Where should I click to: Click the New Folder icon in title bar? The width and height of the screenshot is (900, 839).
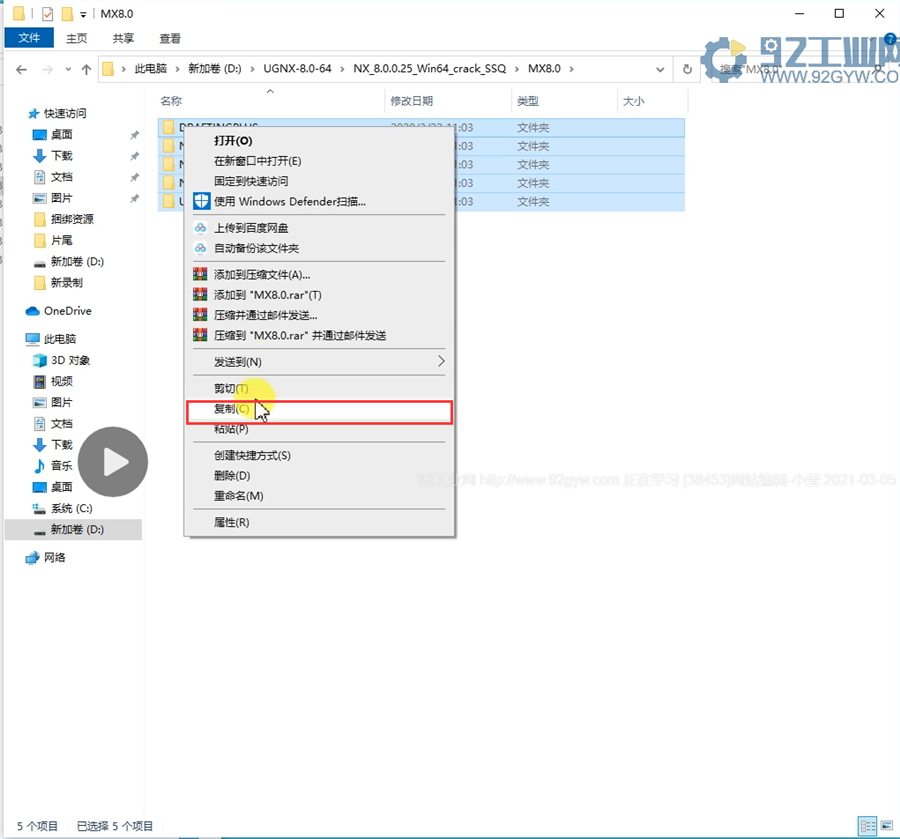point(67,14)
